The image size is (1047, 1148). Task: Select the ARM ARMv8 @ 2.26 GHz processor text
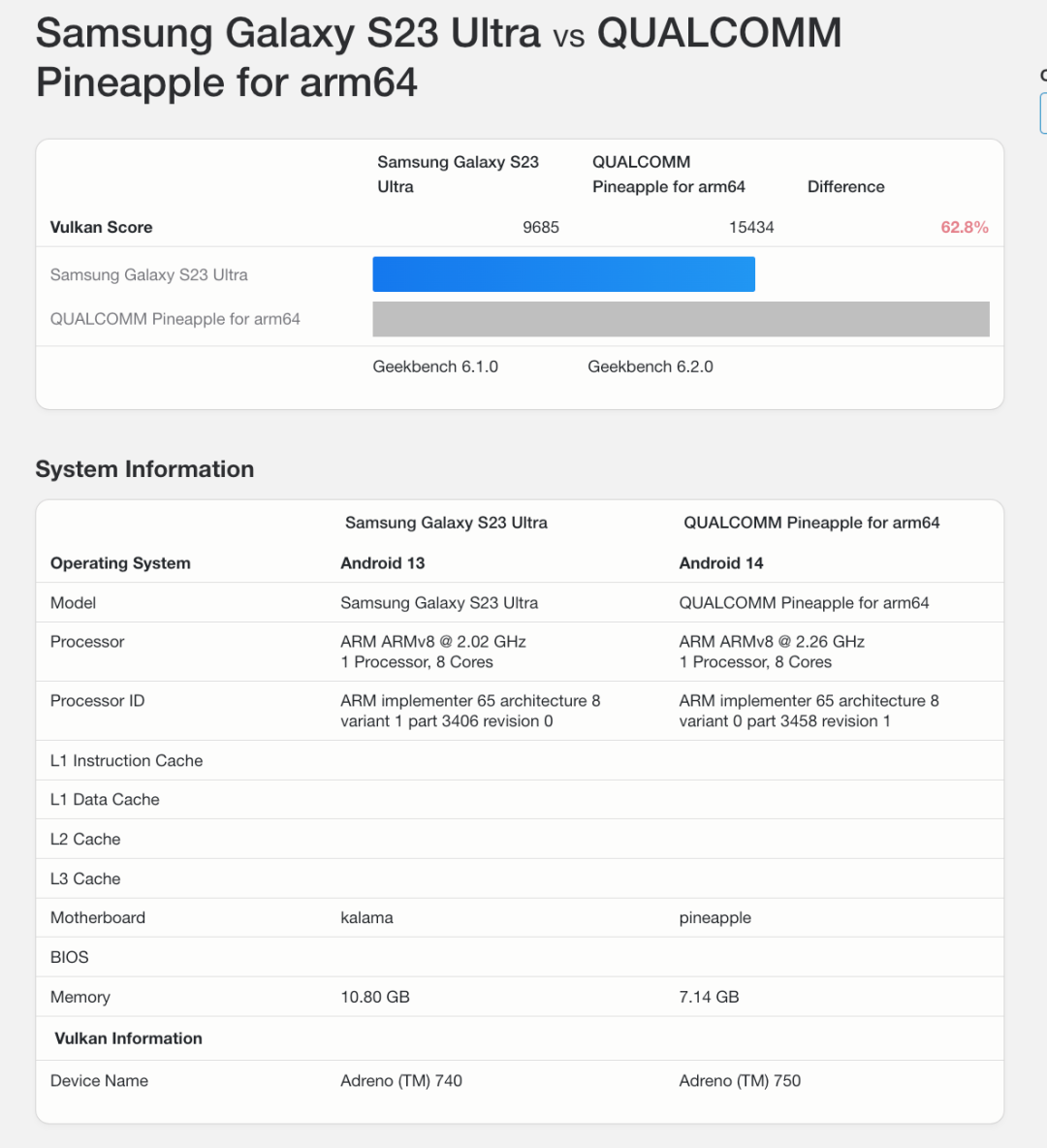click(x=772, y=642)
